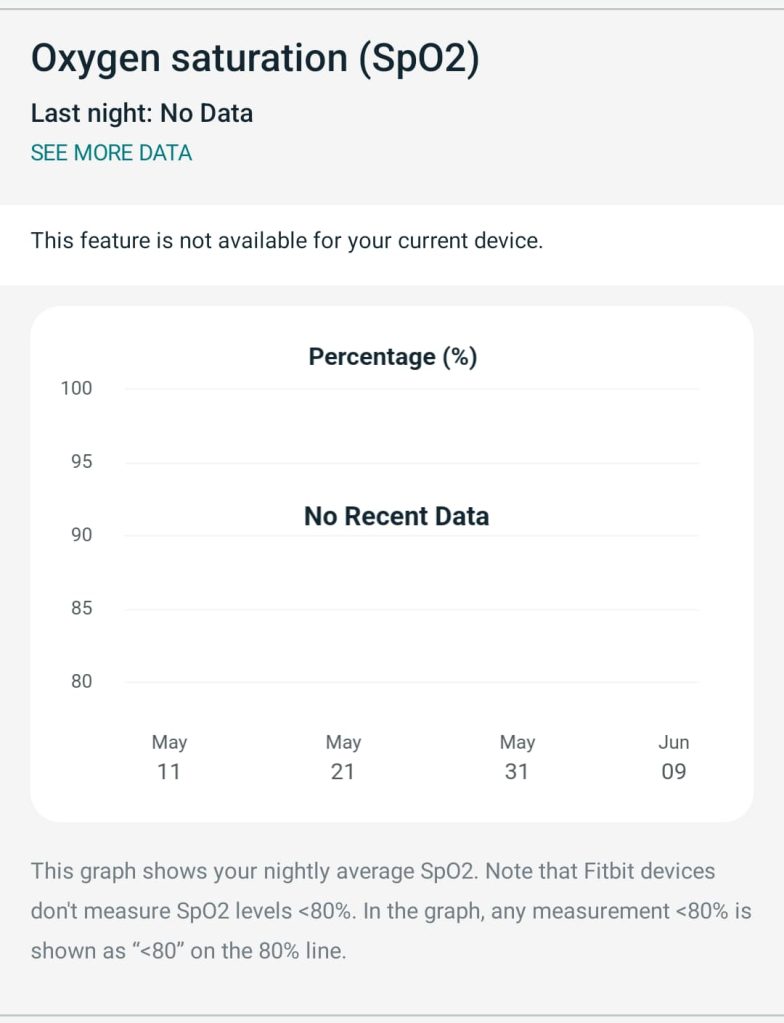The image size is (784, 1023).
Task: Tap the May 31 date marker
Action: (x=517, y=757)
